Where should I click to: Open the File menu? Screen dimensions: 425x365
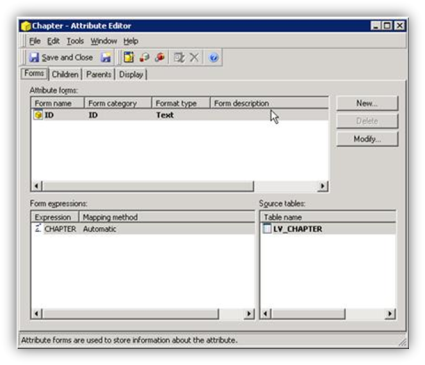pos(35,41)
